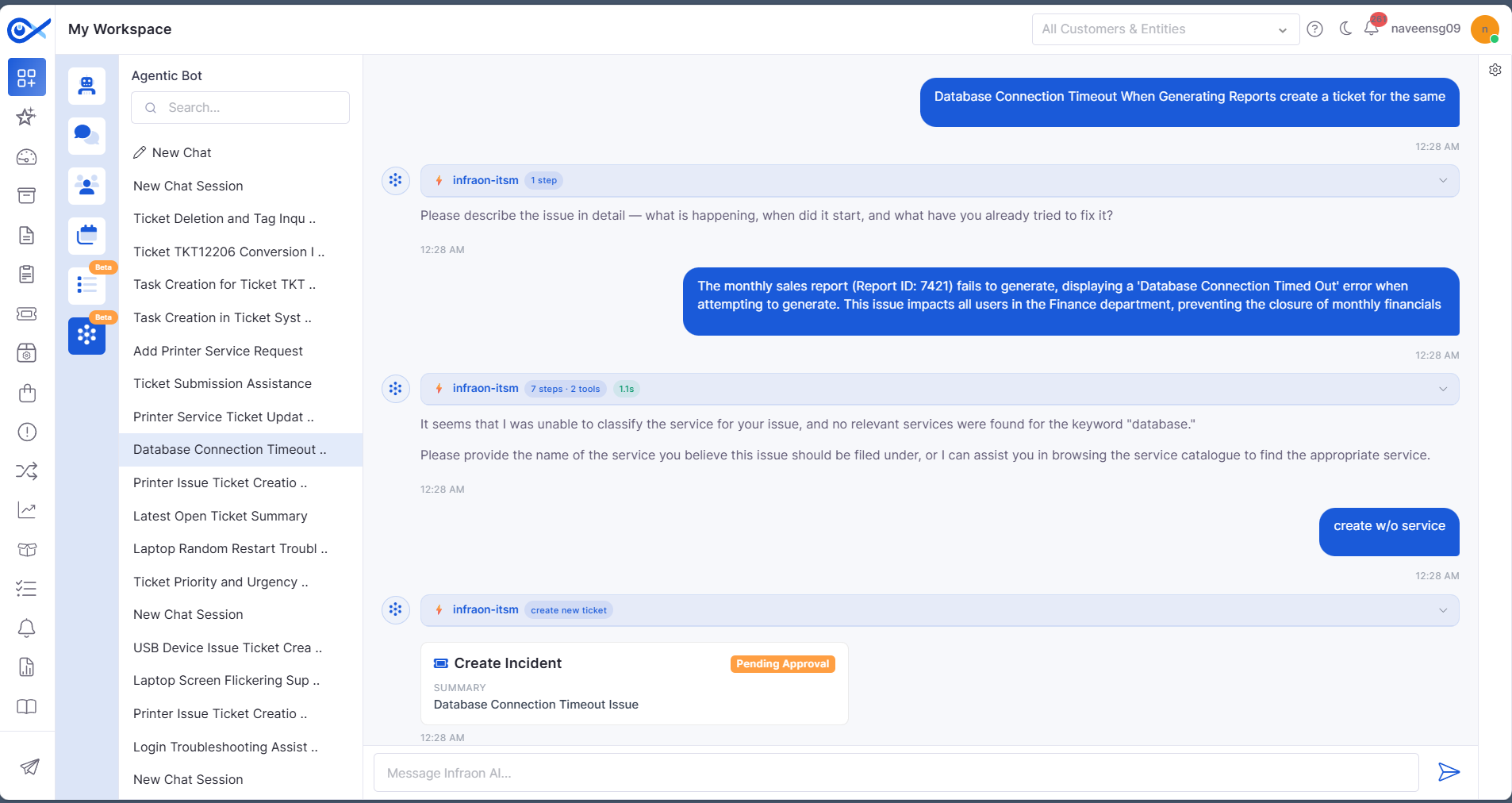
Task: Click the Pending Approval badge
Action: [x=782, y=664]
